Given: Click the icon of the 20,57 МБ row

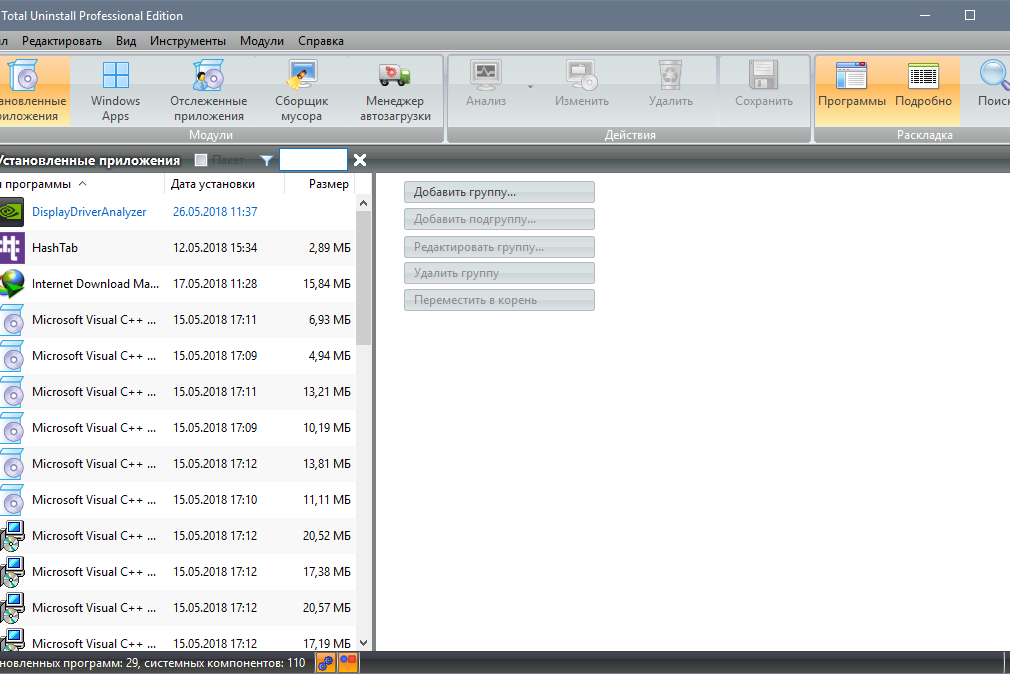Looking at the screenshot, I should point(12,608).
